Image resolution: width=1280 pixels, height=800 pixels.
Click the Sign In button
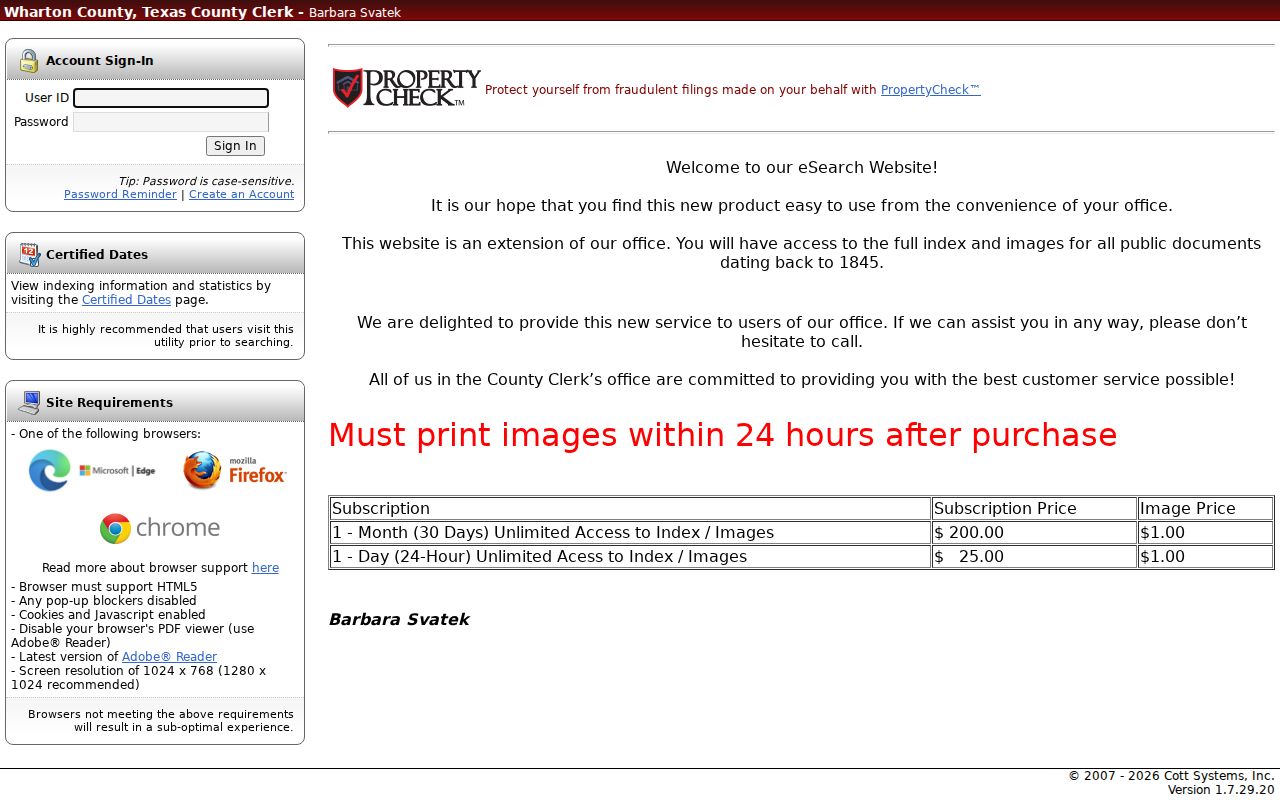point(235,146)
